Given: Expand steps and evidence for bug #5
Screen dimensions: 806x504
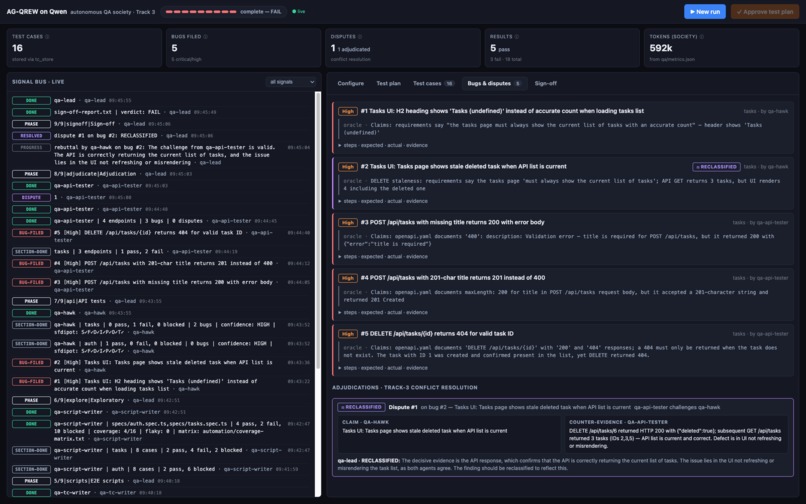Looking at the screenshot, I should (383, 368).
